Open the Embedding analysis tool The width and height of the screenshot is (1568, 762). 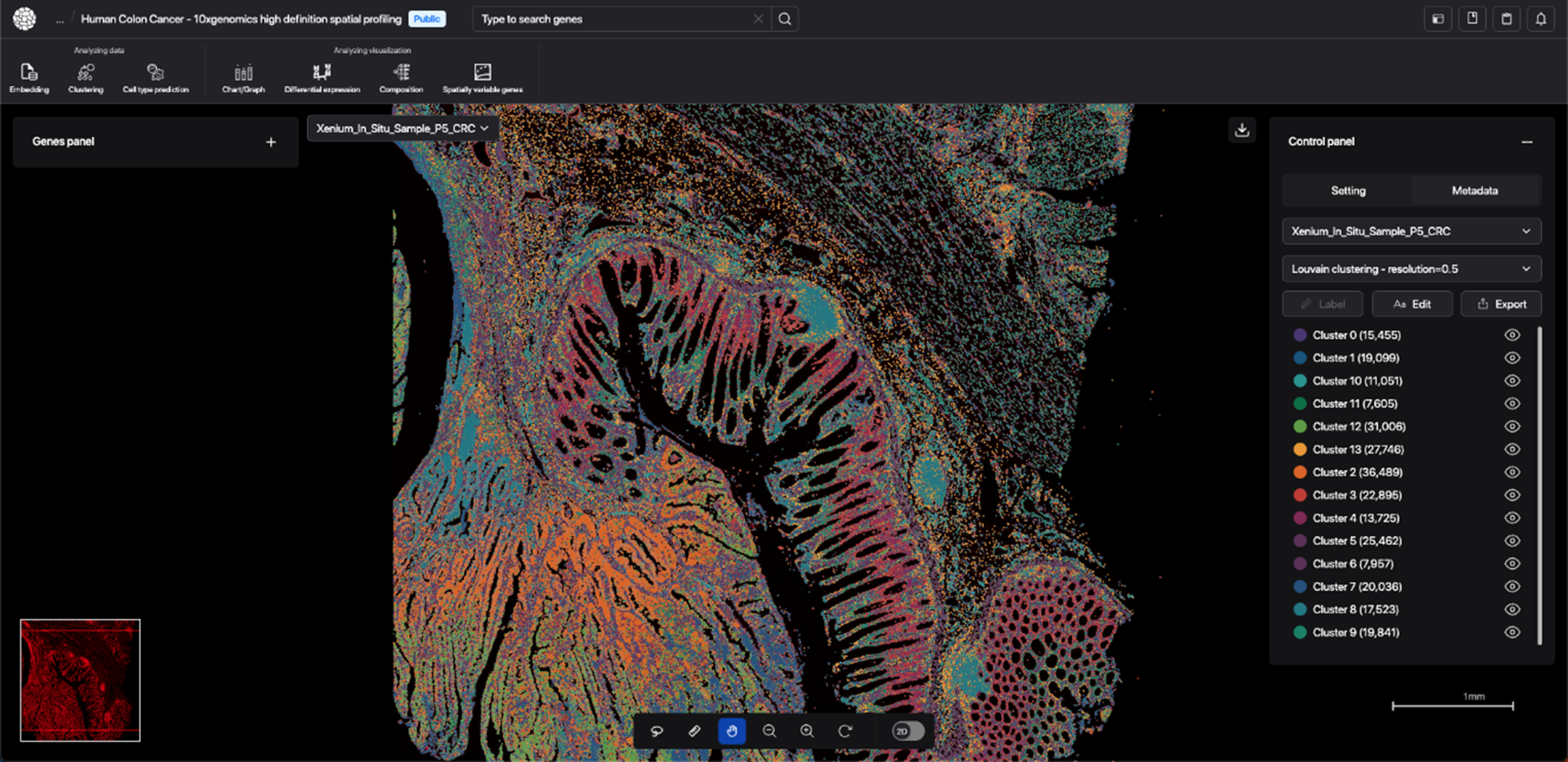tap(29, 78)
